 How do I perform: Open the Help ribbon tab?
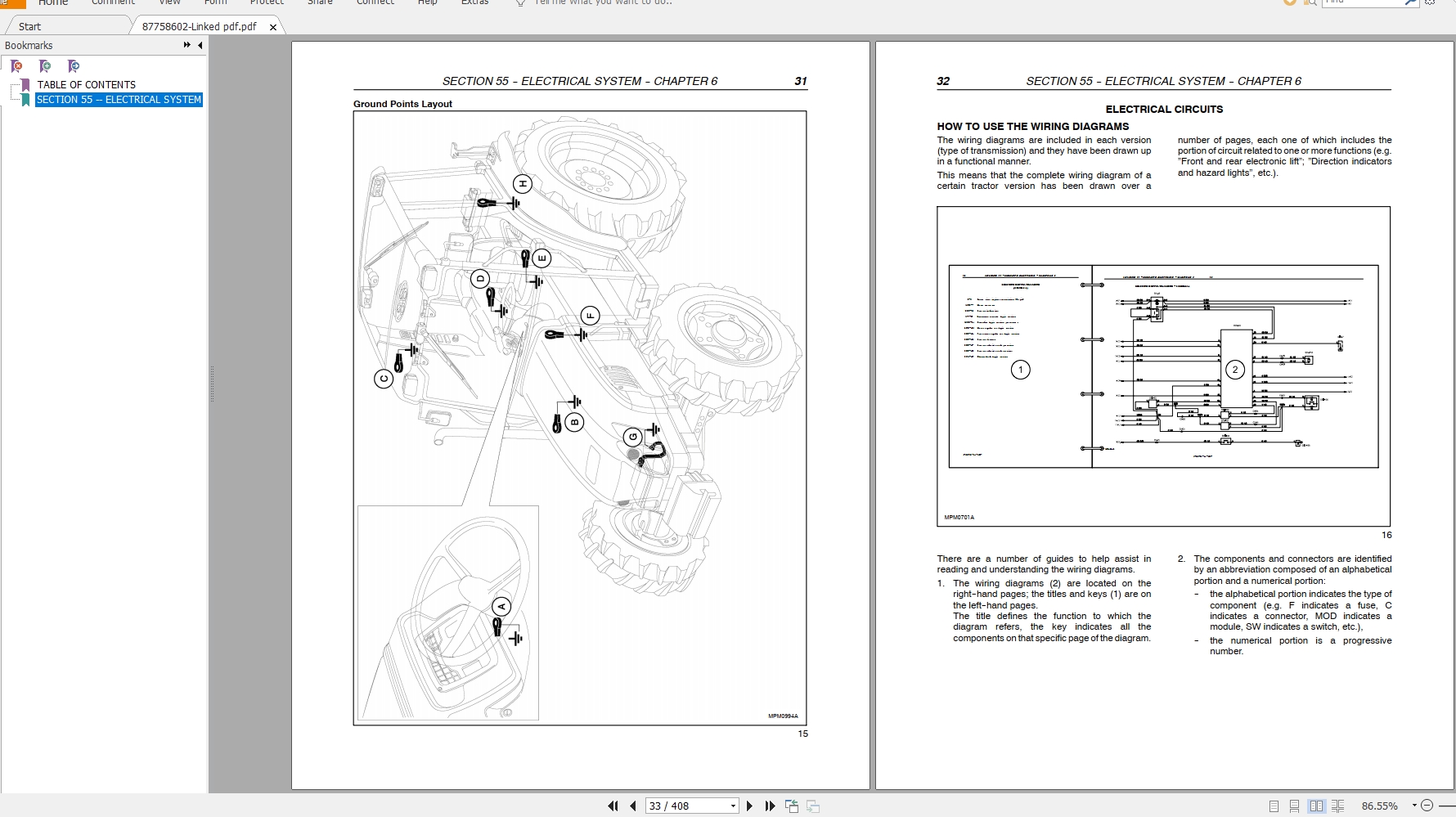[x=427, y=2]
